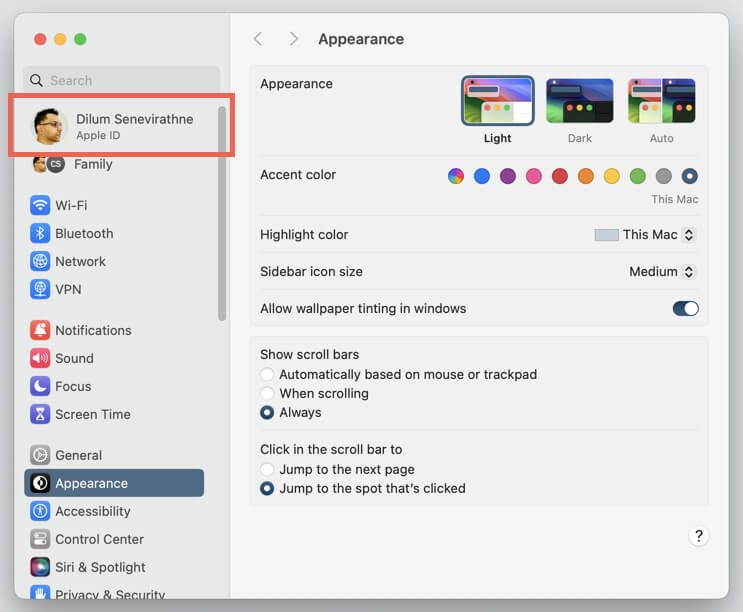Close the window with the red button

(x=40, y=39)
